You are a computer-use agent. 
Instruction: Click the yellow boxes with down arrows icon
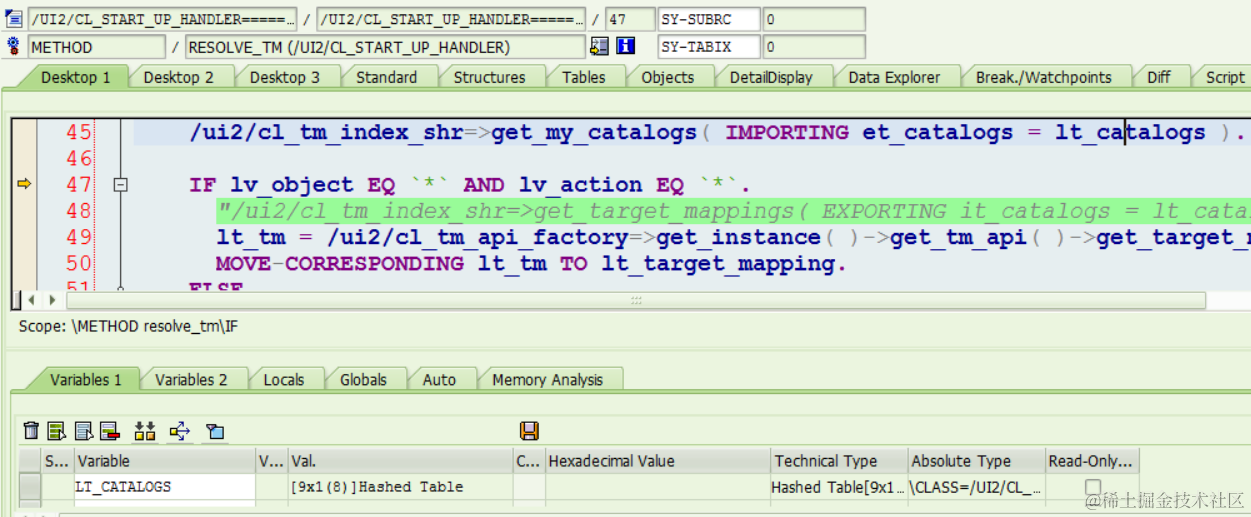(x=145, y=431)
